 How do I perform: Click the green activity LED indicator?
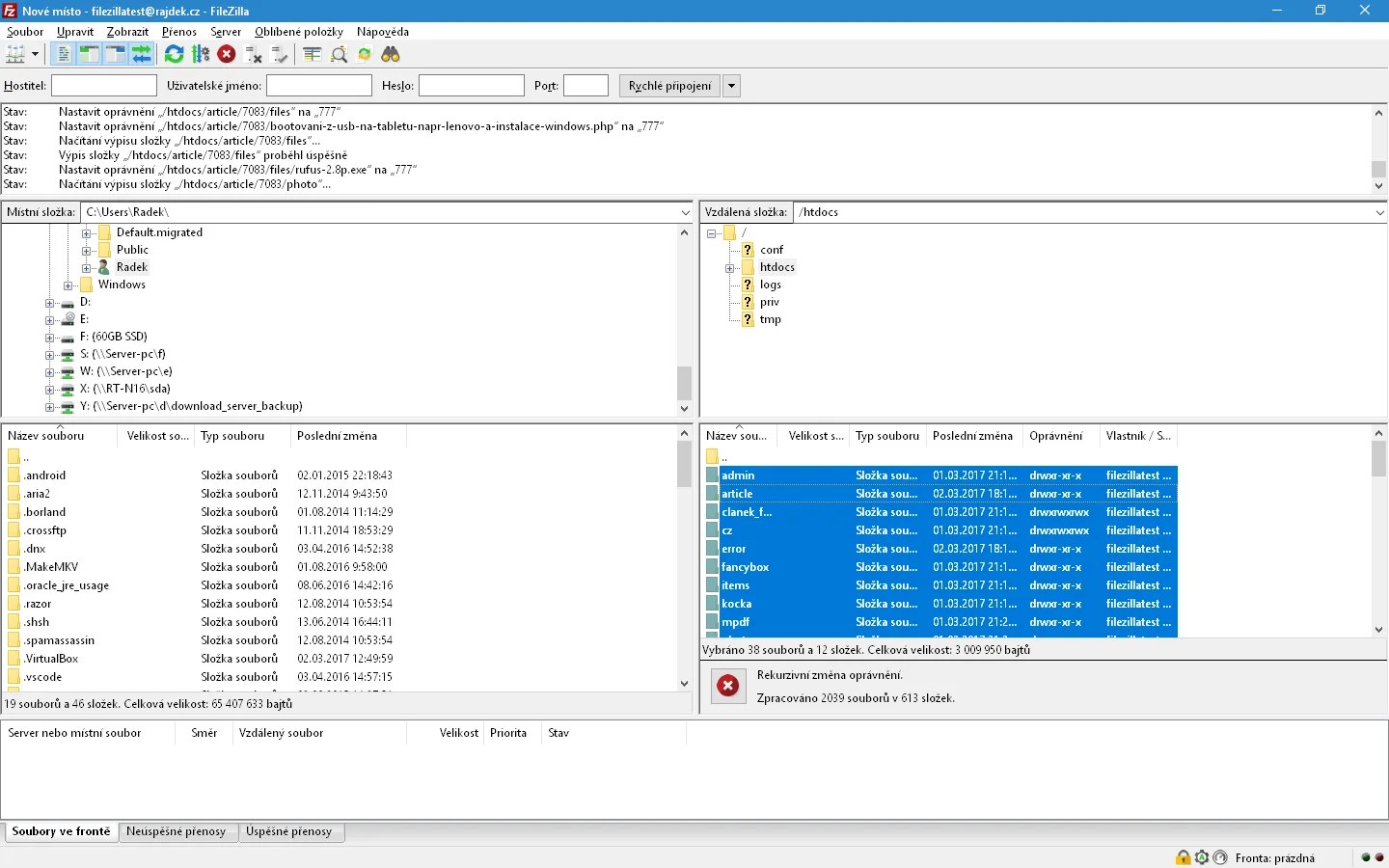[1365, 857]
